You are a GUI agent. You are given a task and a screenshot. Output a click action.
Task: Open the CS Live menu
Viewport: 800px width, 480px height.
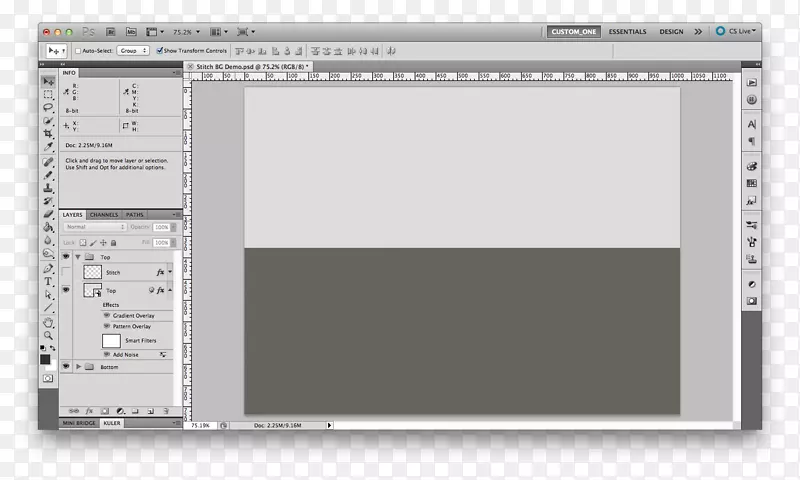pos(738,32)
